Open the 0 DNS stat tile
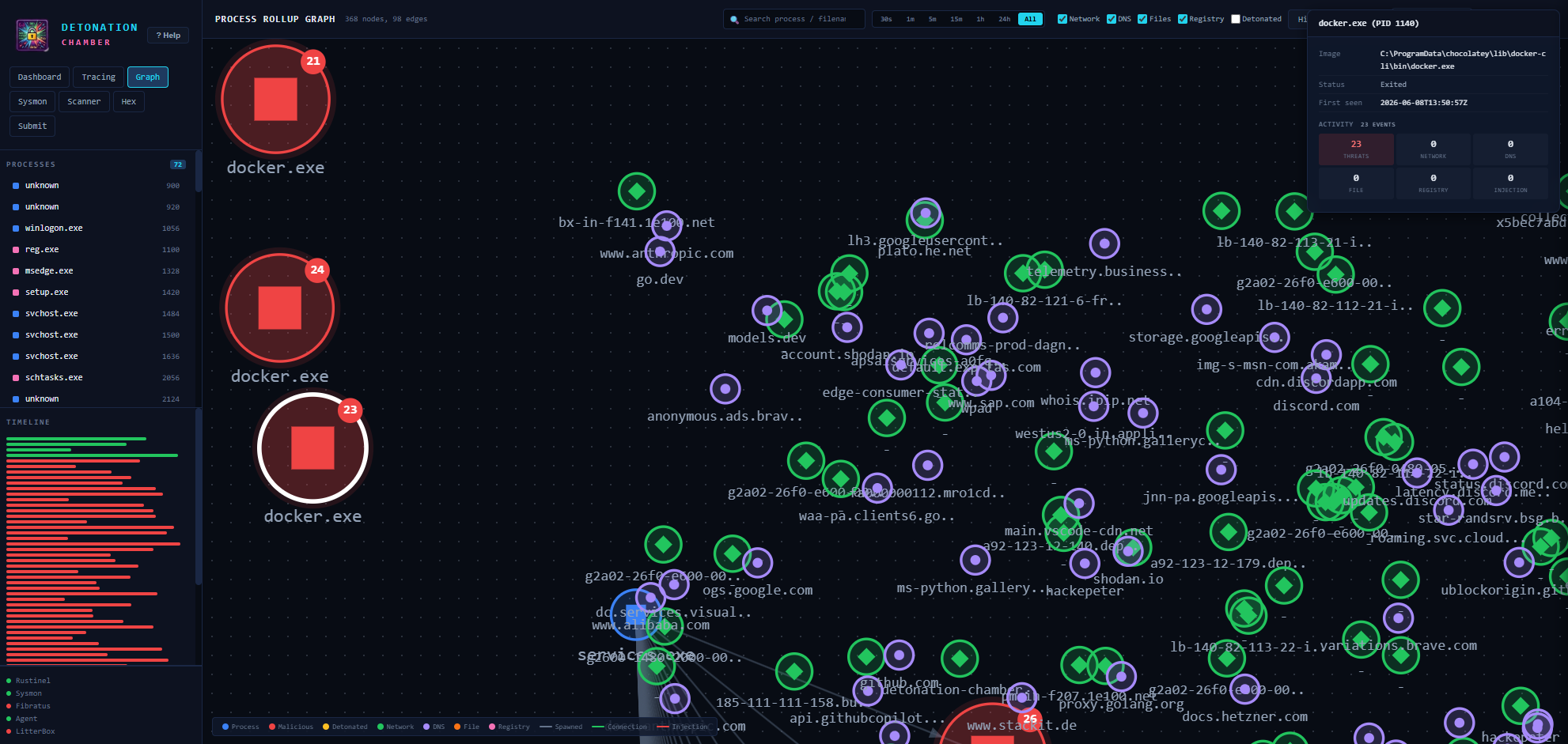The height and width of the screenshot is (744, 1568). pyautogui.click(x=1510, y=149)
